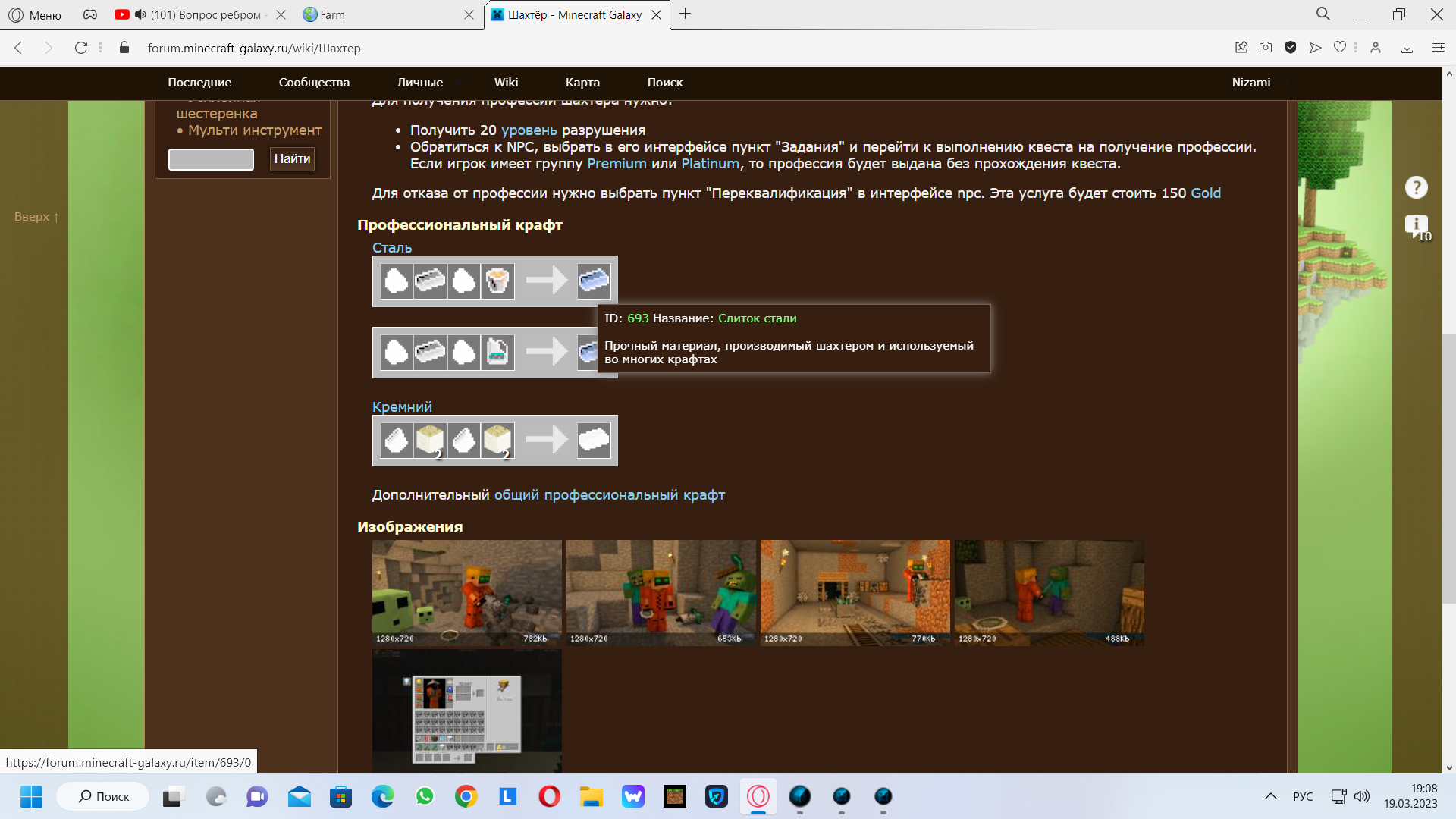Click the water bottle ingredient in second steel recipe
The width and height of the screenshot is (1456, 819).
(x=497, y=352)
